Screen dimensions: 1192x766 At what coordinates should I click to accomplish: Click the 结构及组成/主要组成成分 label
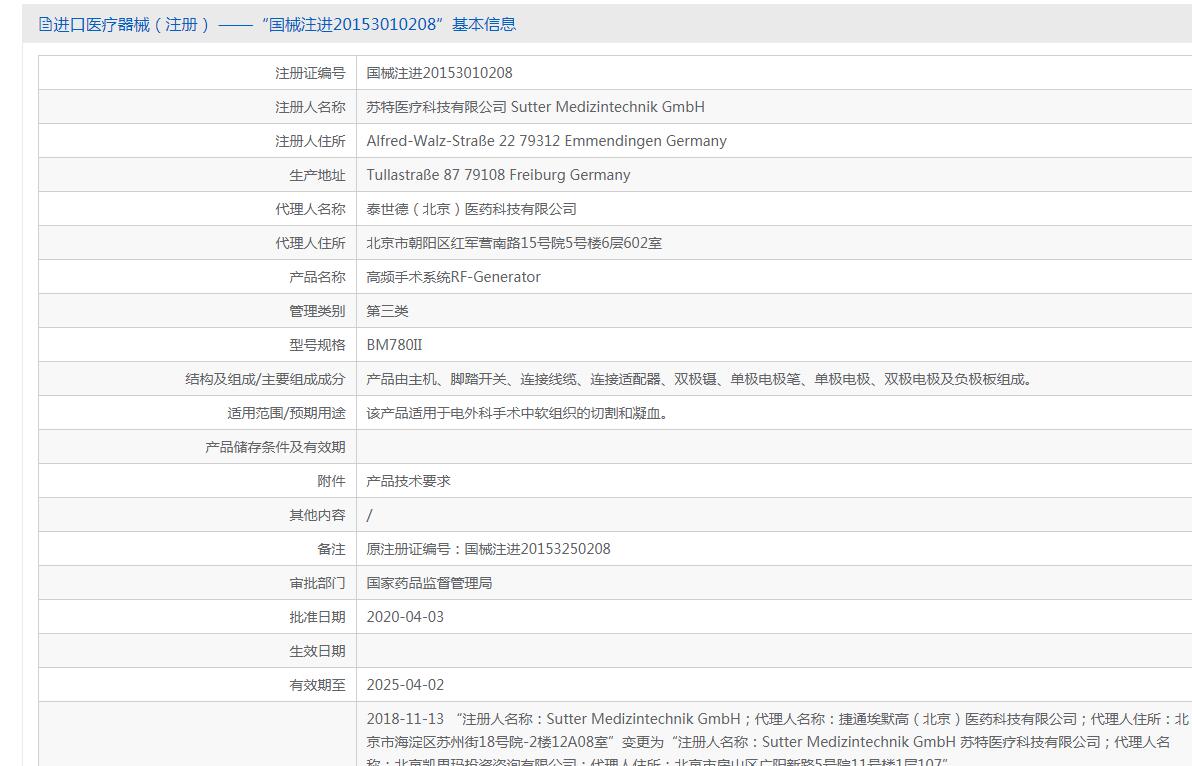265,379
